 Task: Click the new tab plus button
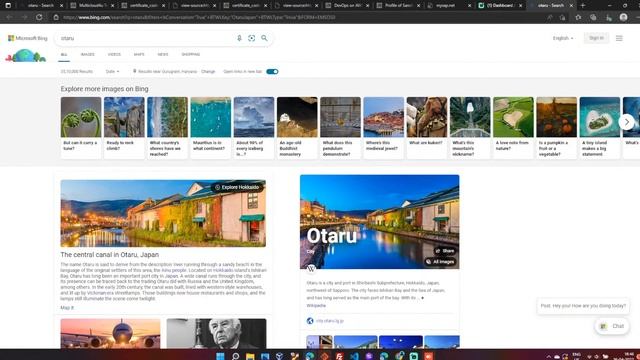pos(583,5)
